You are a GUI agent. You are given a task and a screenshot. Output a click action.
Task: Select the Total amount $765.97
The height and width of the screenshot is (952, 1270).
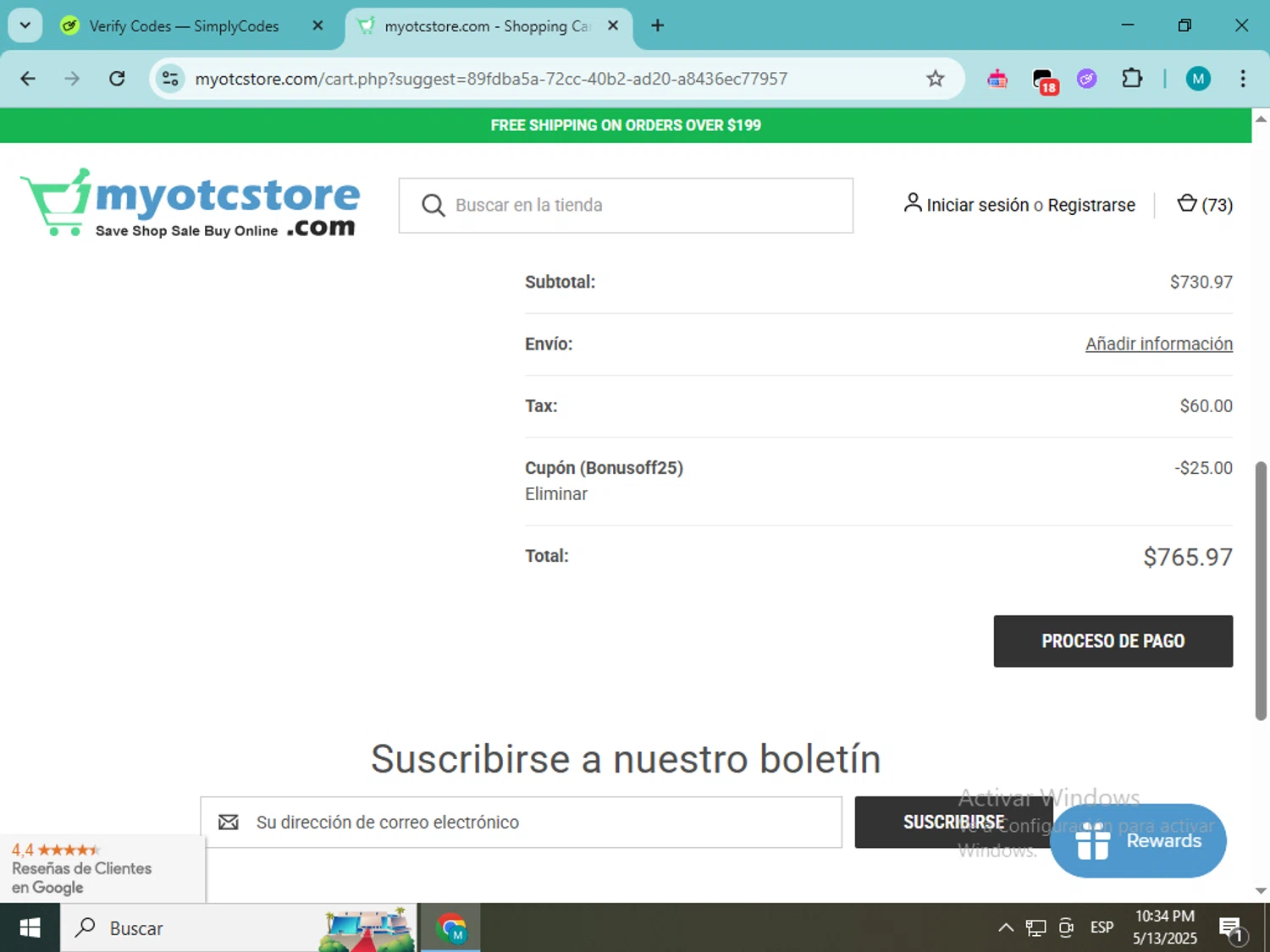tap(1187, 557)
